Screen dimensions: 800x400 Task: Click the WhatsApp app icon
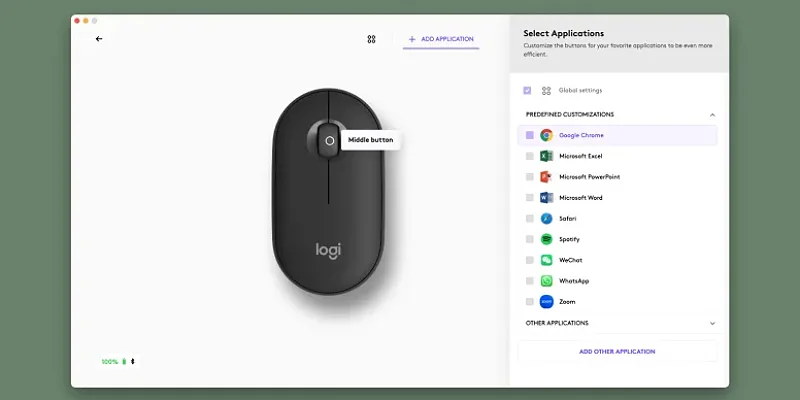pyautogui.click(x=546, y=281)
